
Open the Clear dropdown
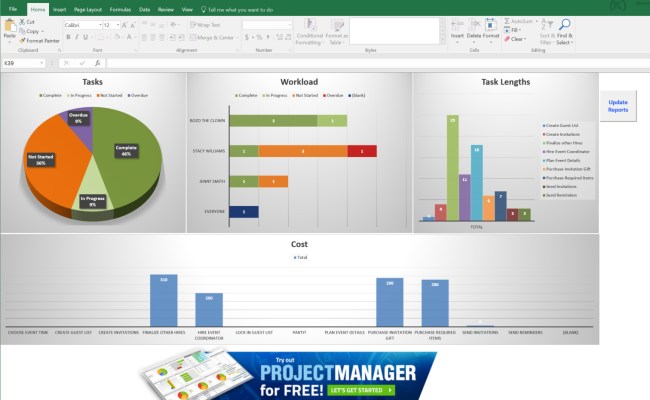pos(515,39)
